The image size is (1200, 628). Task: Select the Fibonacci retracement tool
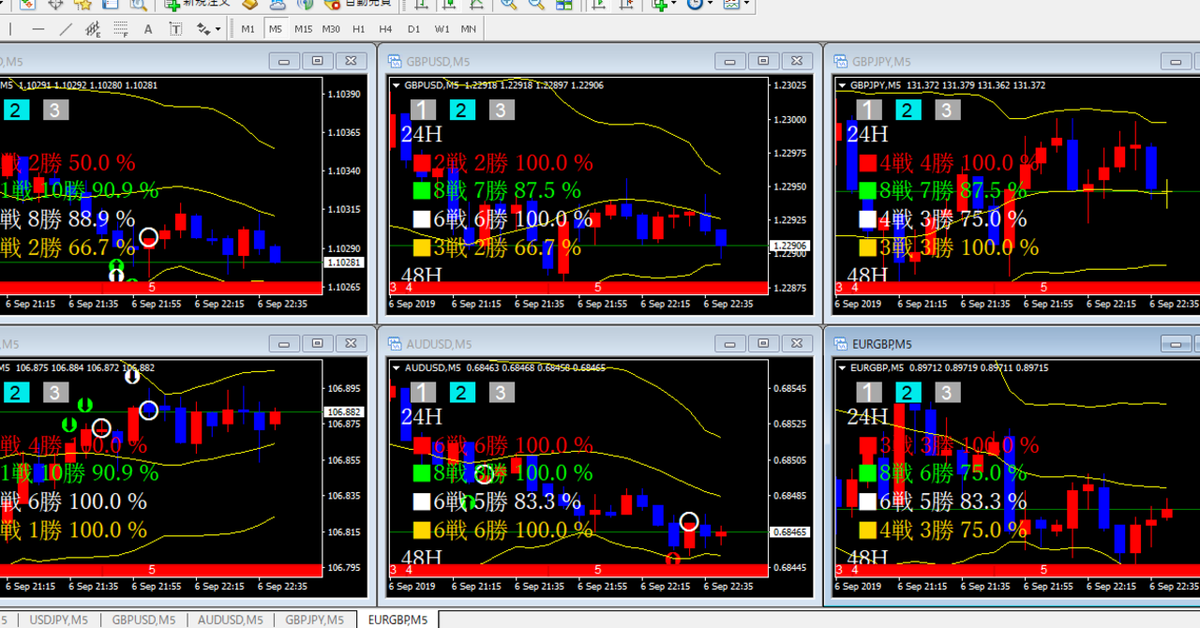pos(120,29)
